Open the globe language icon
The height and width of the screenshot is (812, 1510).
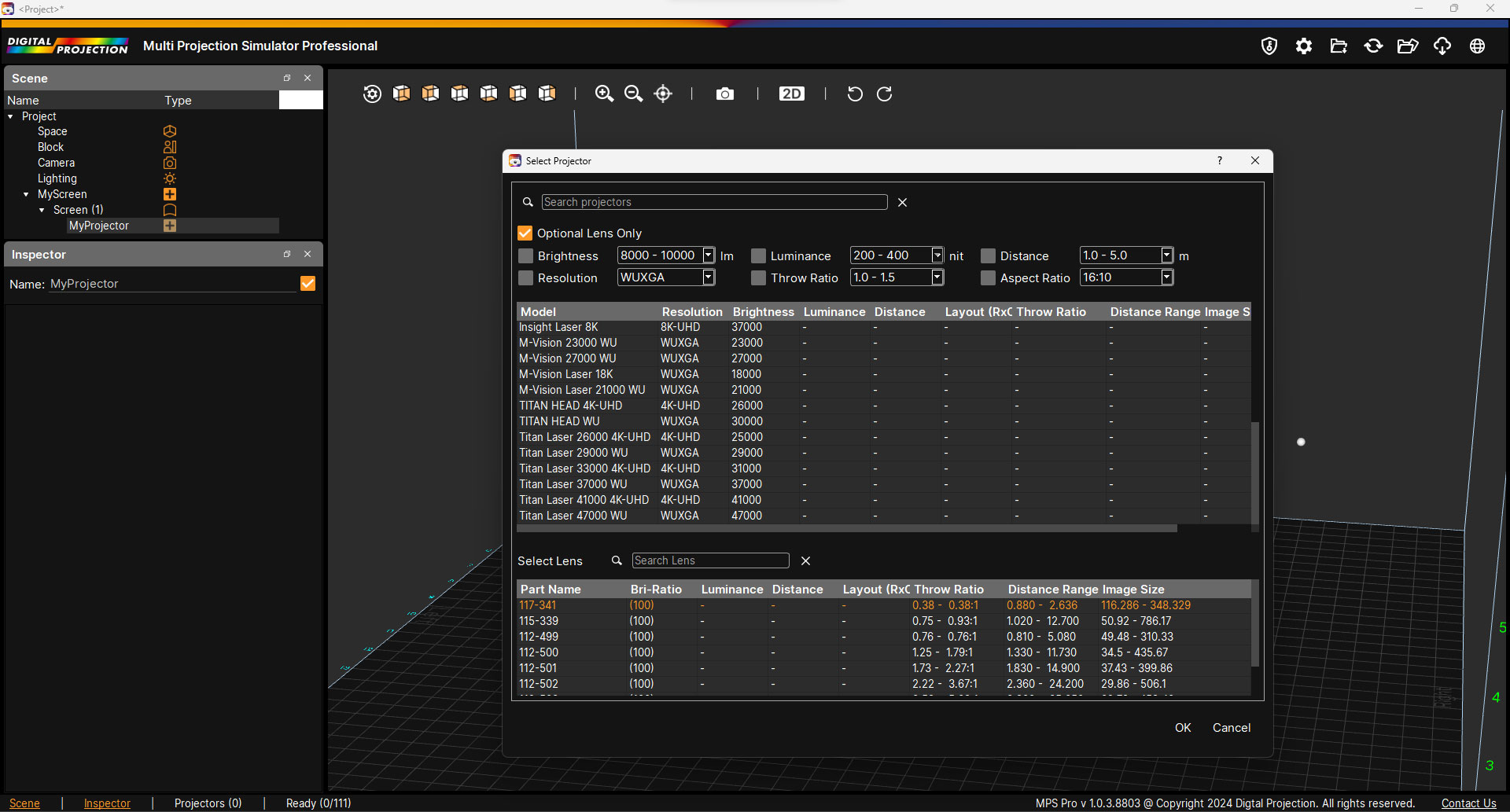(x=1477, y=46)
